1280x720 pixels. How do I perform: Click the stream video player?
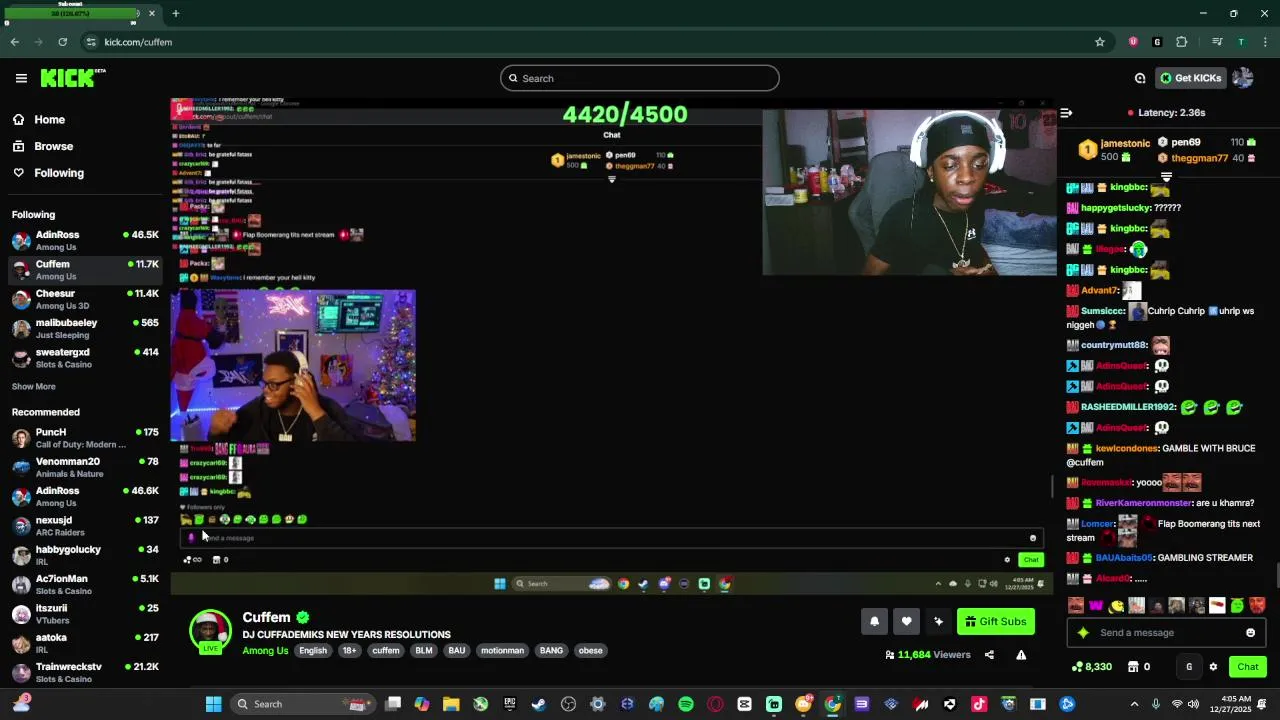click(x=612, y=345)
